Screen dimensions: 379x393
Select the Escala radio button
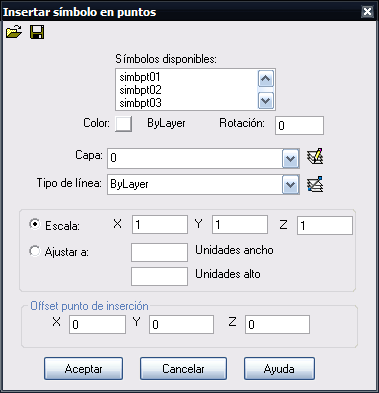coord(34,224)
